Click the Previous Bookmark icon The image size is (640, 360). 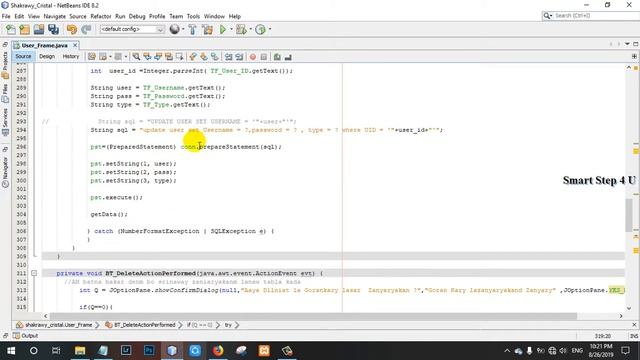coord(193,57)
